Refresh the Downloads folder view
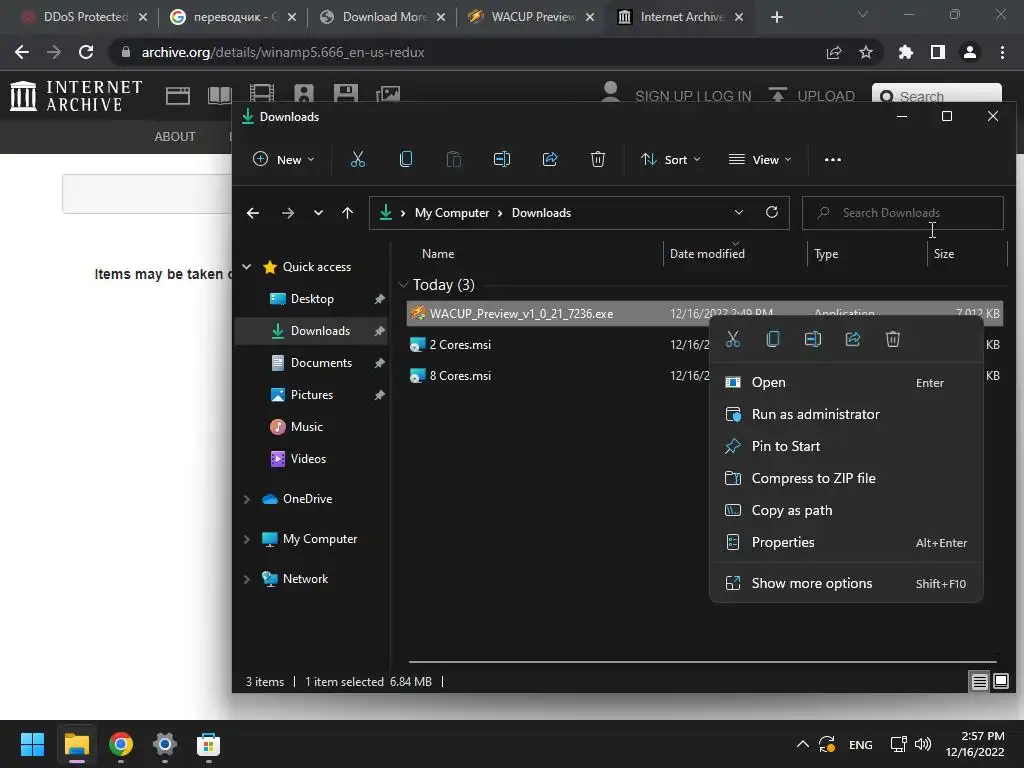 click(772, 212)
